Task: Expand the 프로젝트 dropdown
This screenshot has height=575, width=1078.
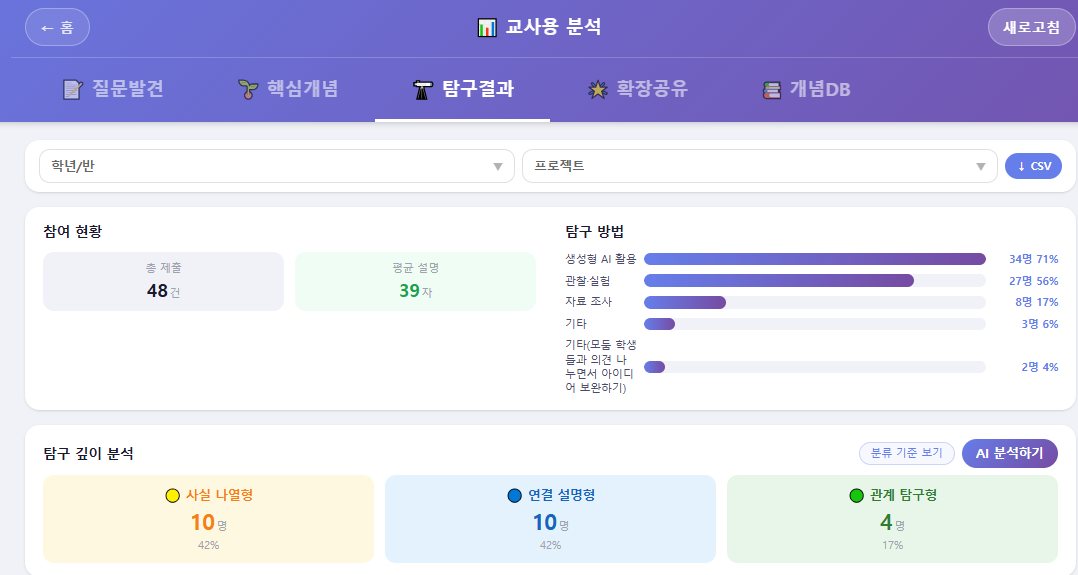Action: [760, 166]
